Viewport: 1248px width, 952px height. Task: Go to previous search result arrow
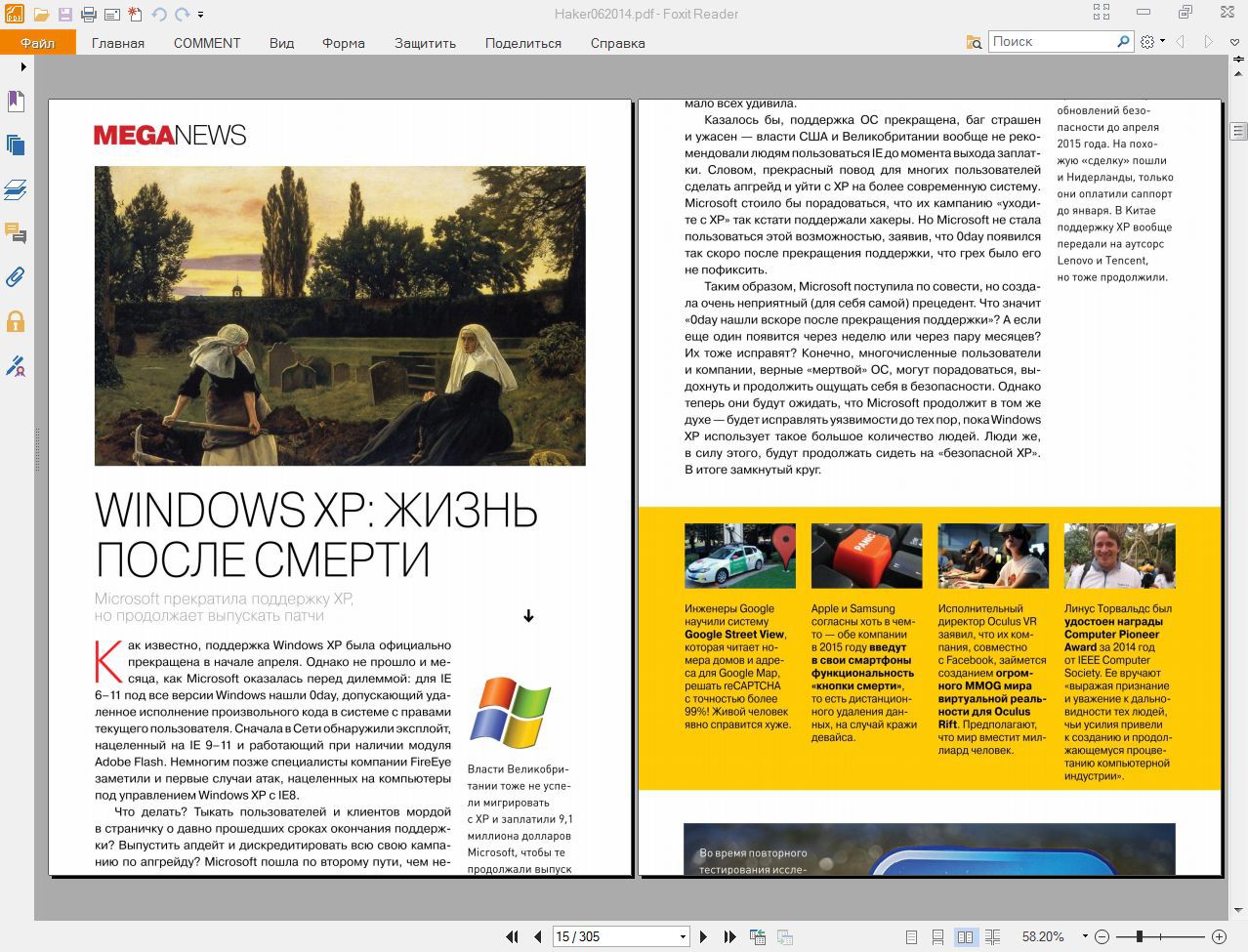(x=1180, y=42)
